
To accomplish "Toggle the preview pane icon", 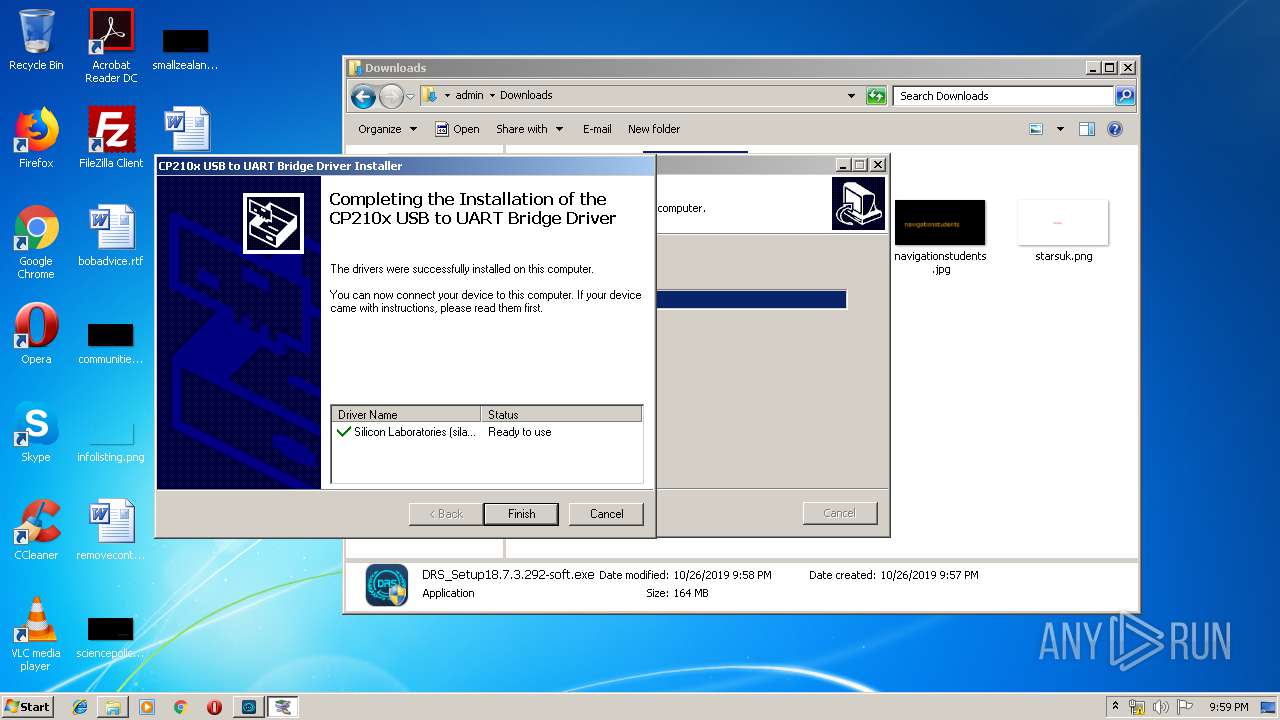I will (x=1087, y=129).
